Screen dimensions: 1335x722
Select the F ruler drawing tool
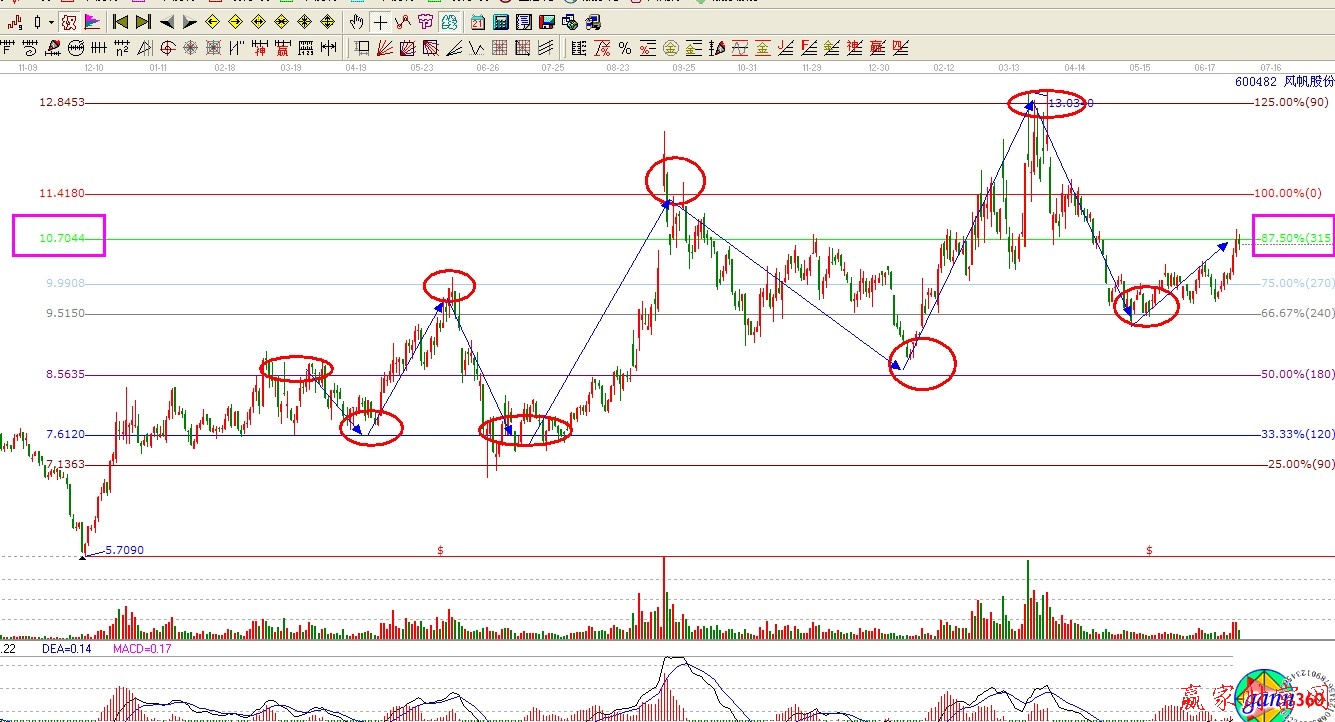click(x=9, y=46)
